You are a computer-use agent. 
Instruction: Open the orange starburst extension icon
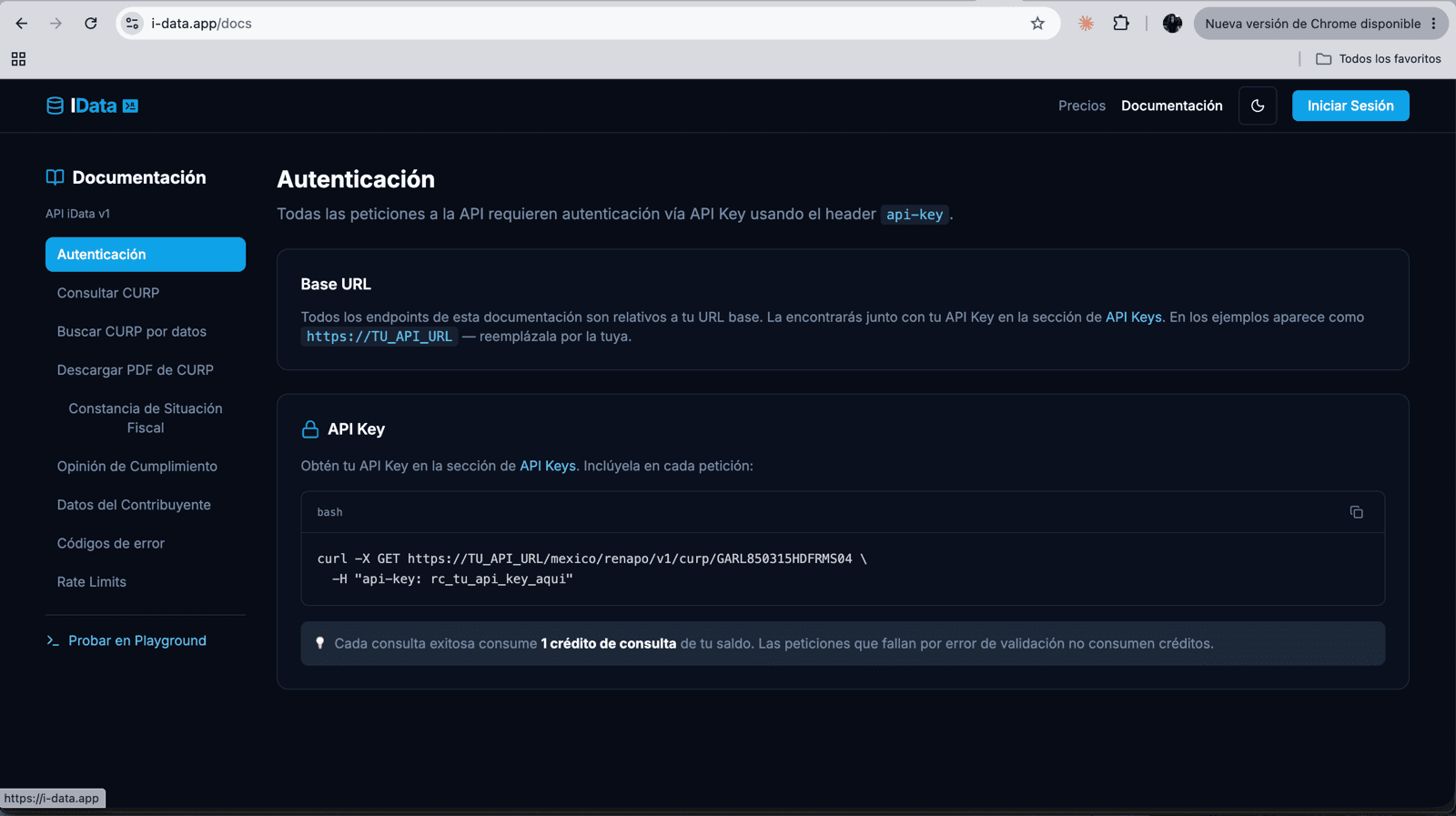click(x=1086, y=24)
